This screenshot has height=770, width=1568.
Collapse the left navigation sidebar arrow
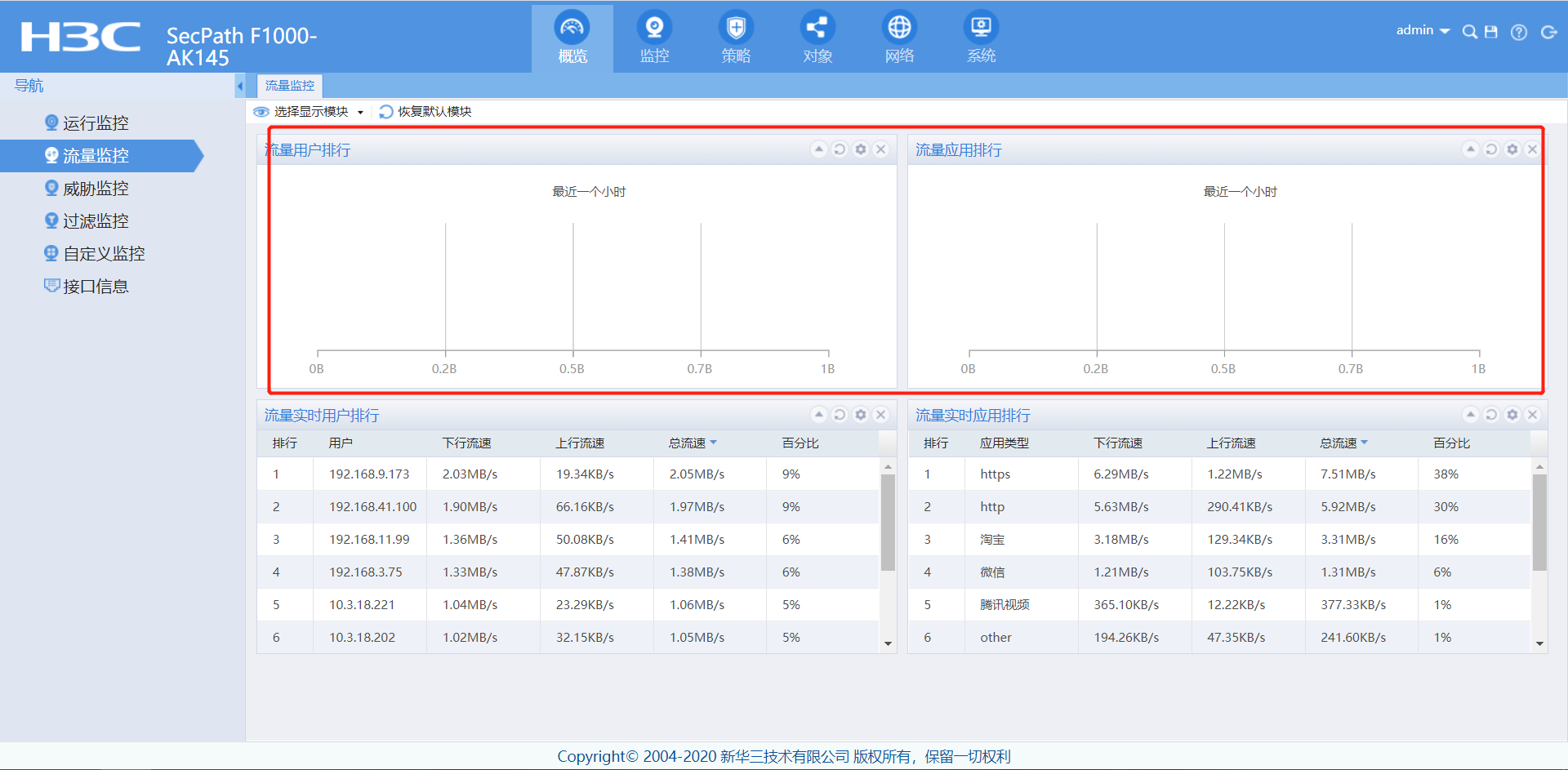240,86
